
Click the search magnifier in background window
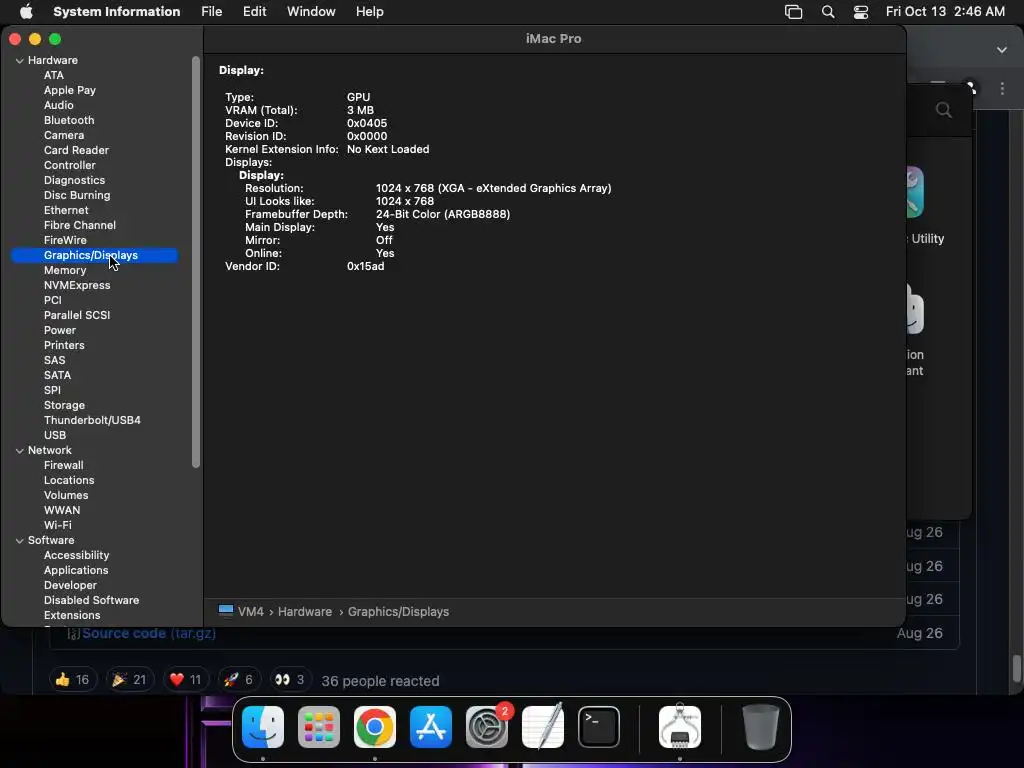click(944, 110)
